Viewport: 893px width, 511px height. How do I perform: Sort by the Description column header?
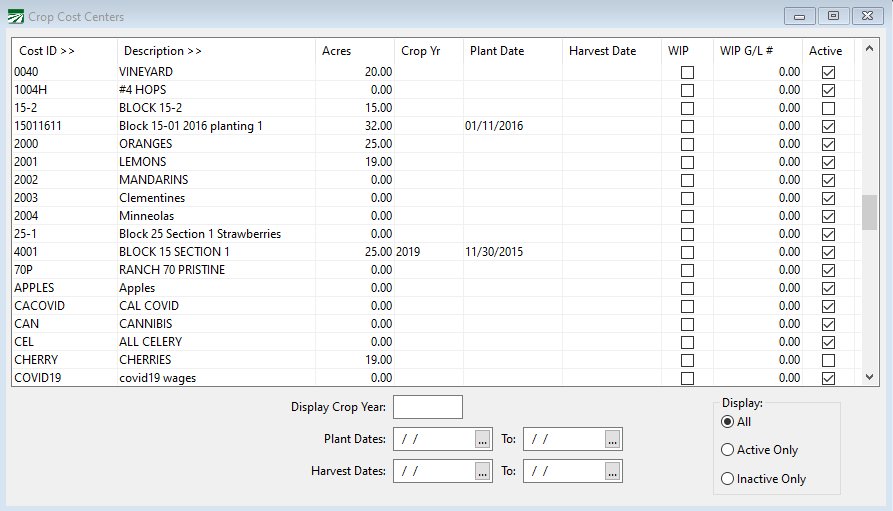coord(163,51)
